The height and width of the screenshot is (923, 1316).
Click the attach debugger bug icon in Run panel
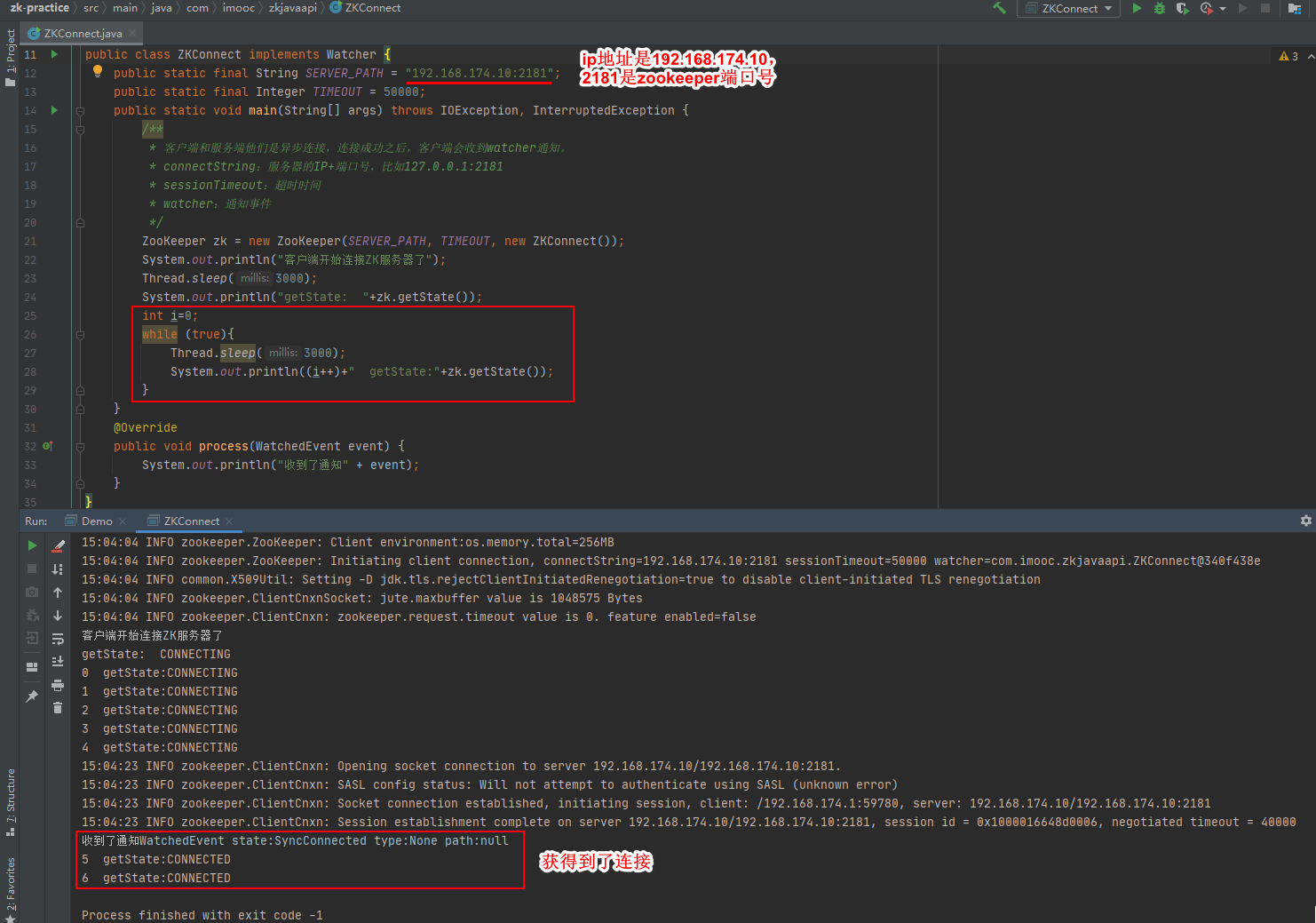(32, 615)
